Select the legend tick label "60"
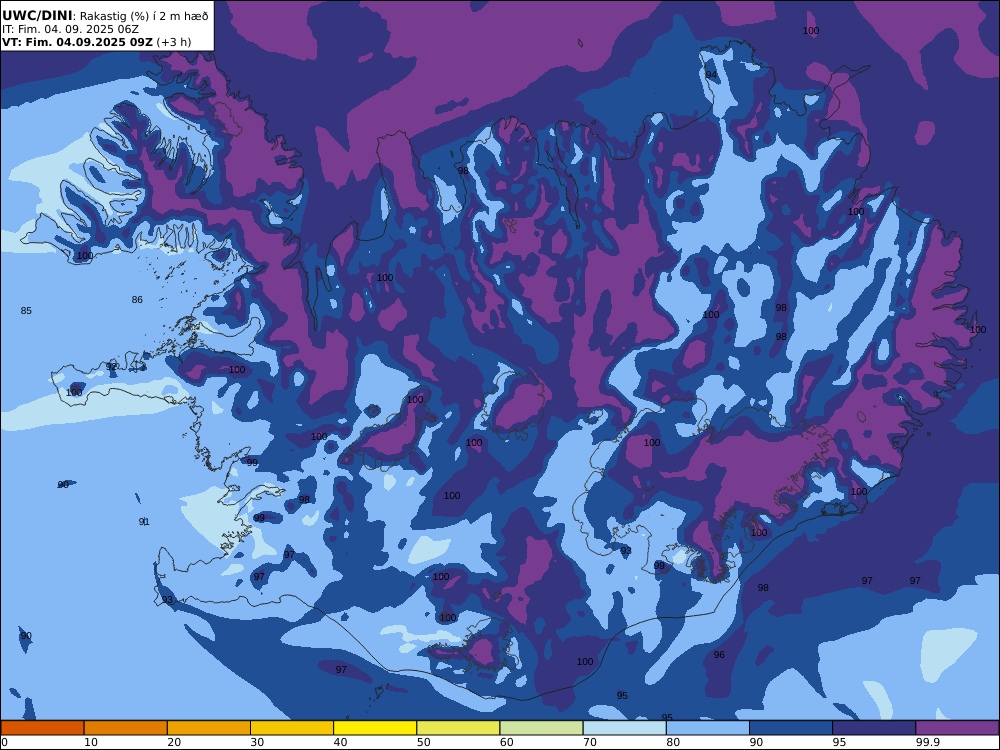The width and height of the screenshot is (1000, 750). pos(507,742)
